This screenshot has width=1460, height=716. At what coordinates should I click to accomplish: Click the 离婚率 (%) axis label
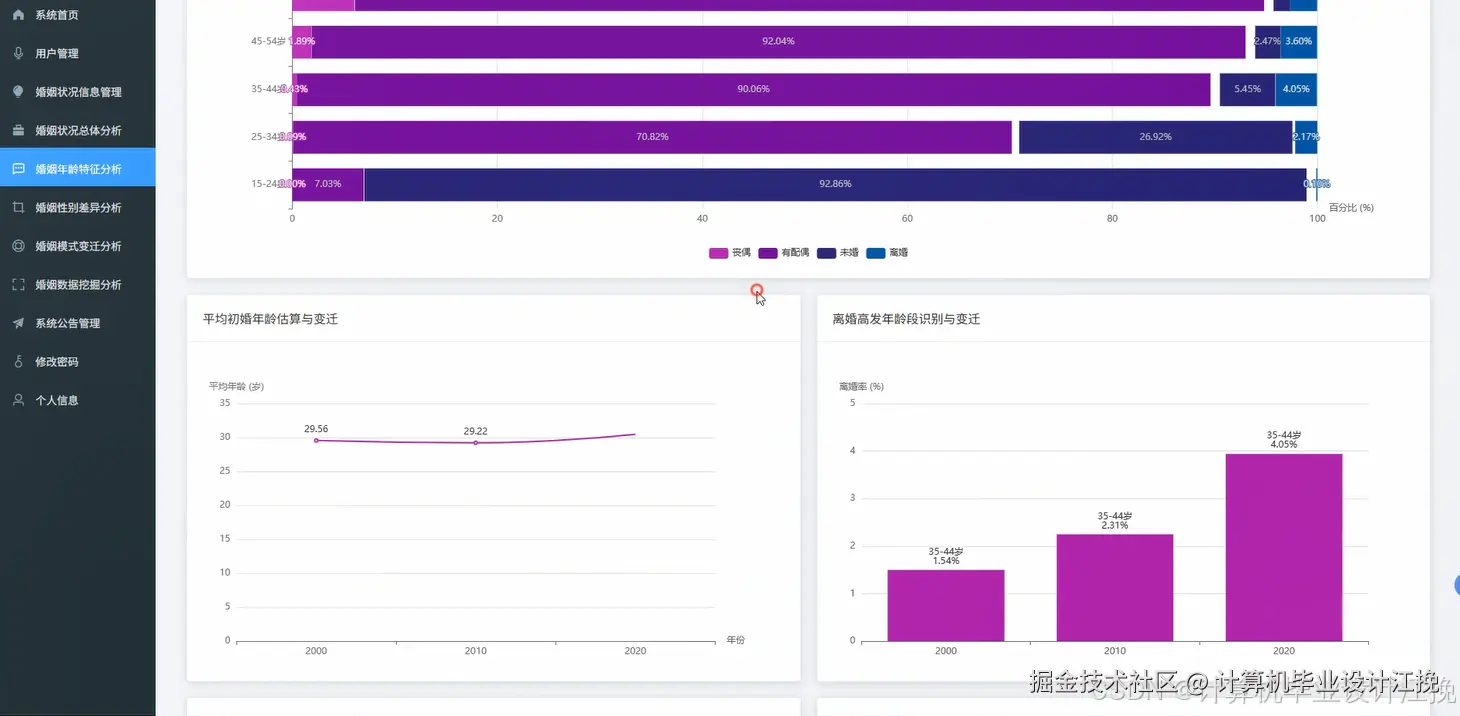(861, 386)
